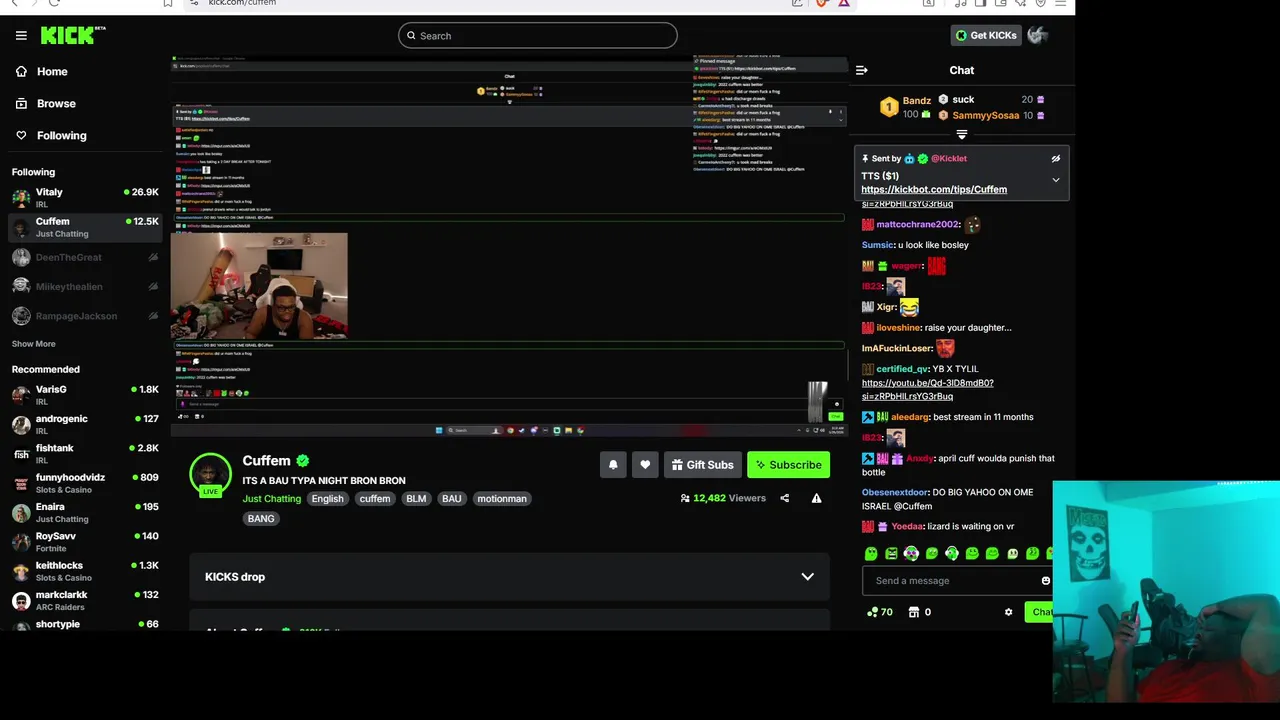
Task: Click SammyySosaa in gift leaderboard
Action: coord(986,116)
